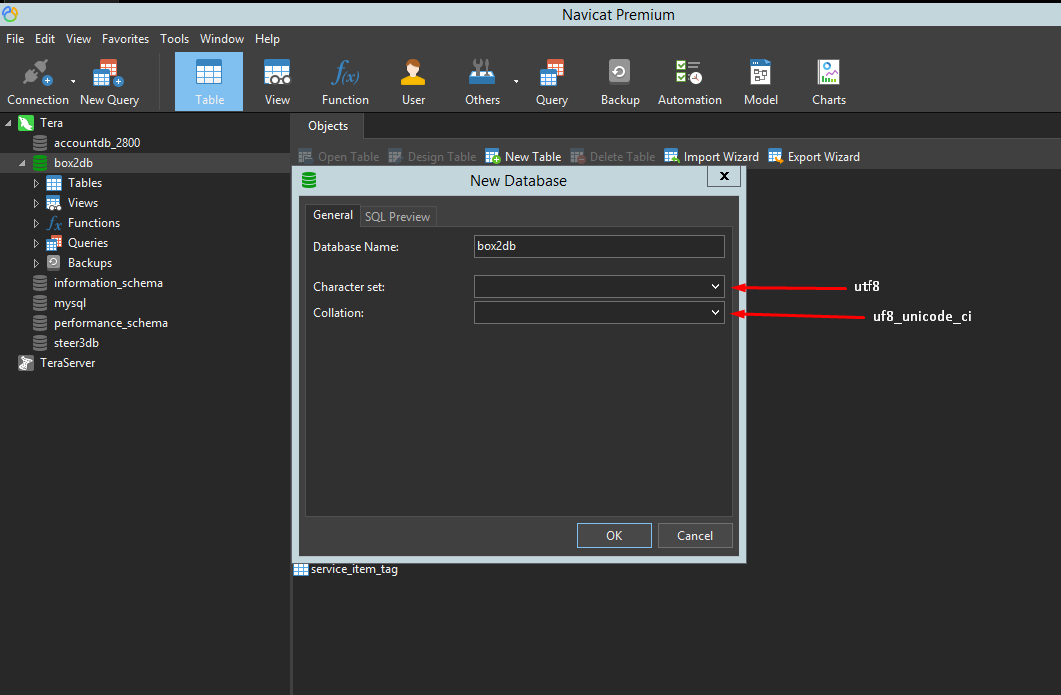The image size is (1061, 695).
Task: Open the User toolbar icon
Action: point(413,82)
